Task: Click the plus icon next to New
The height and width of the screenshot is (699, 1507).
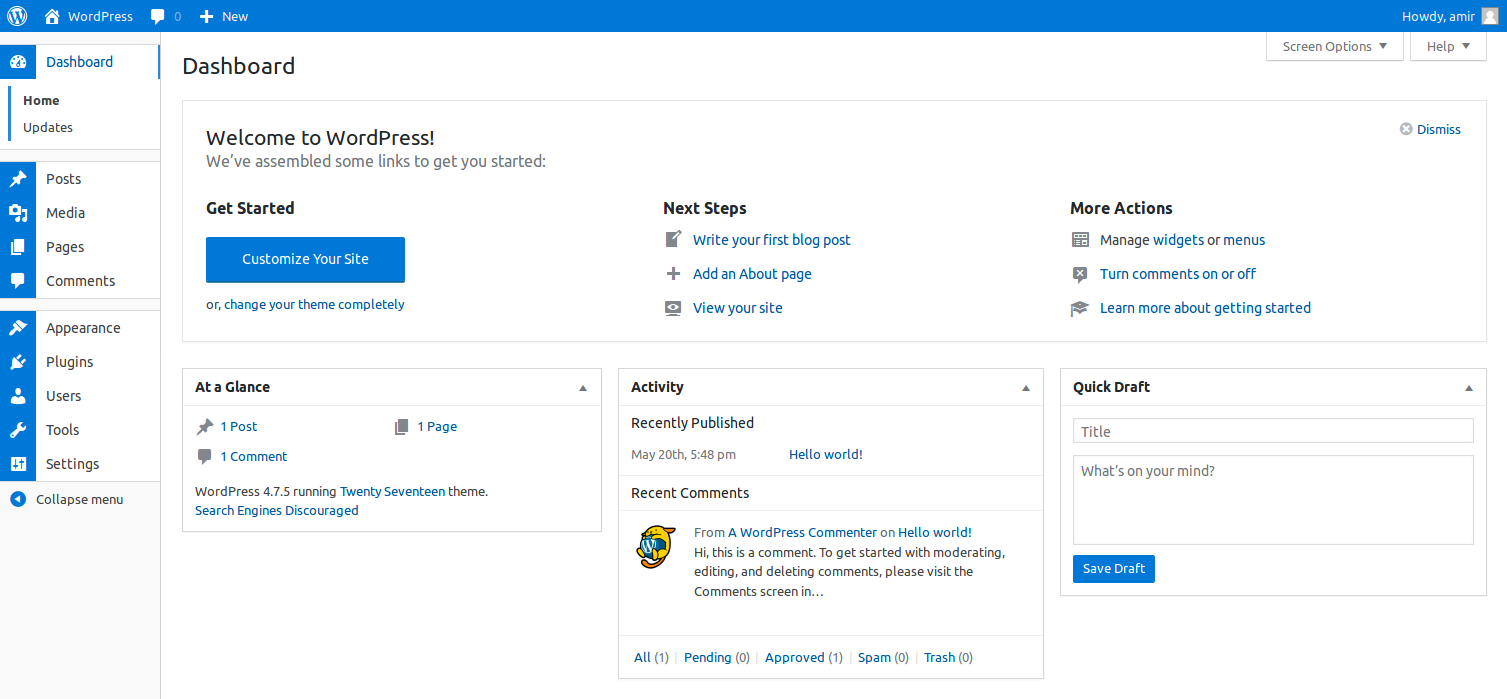Action: click(x=207, y=16)
